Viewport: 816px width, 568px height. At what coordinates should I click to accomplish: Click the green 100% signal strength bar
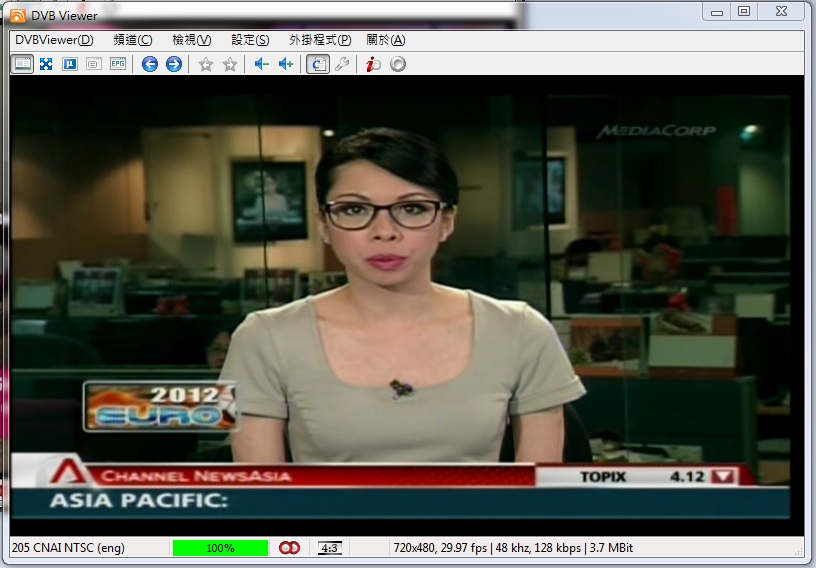click(220, 548)
